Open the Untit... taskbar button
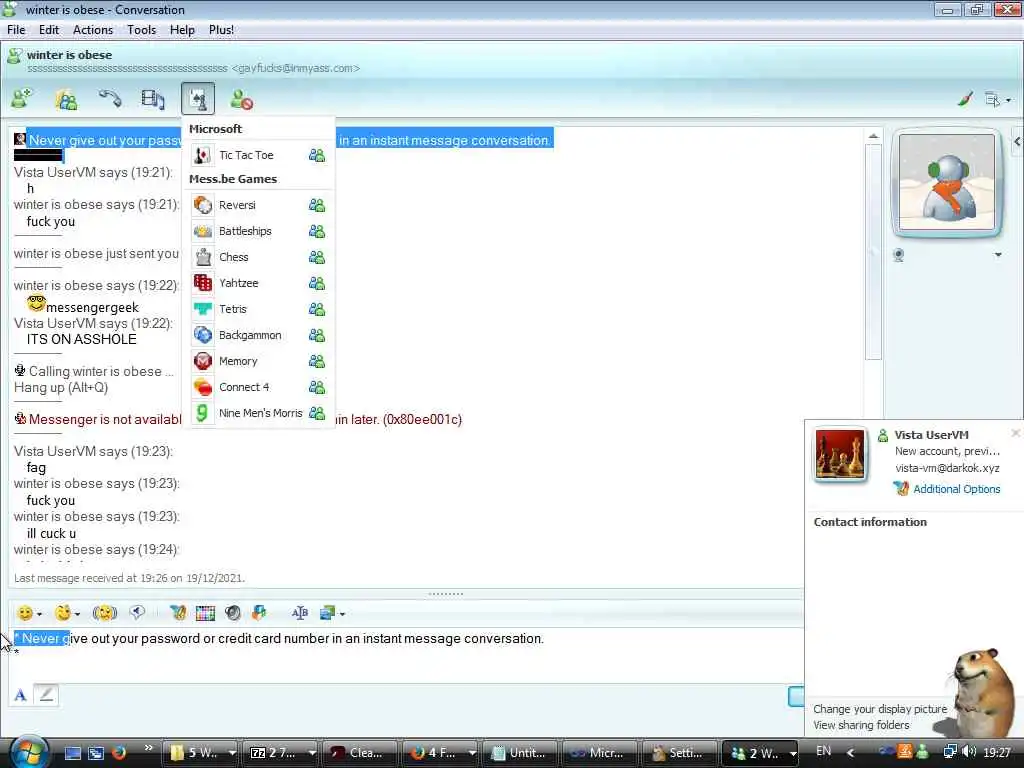Image resolution: width=1024 pixels, height=768 pixels. click(x=519, y=753)
